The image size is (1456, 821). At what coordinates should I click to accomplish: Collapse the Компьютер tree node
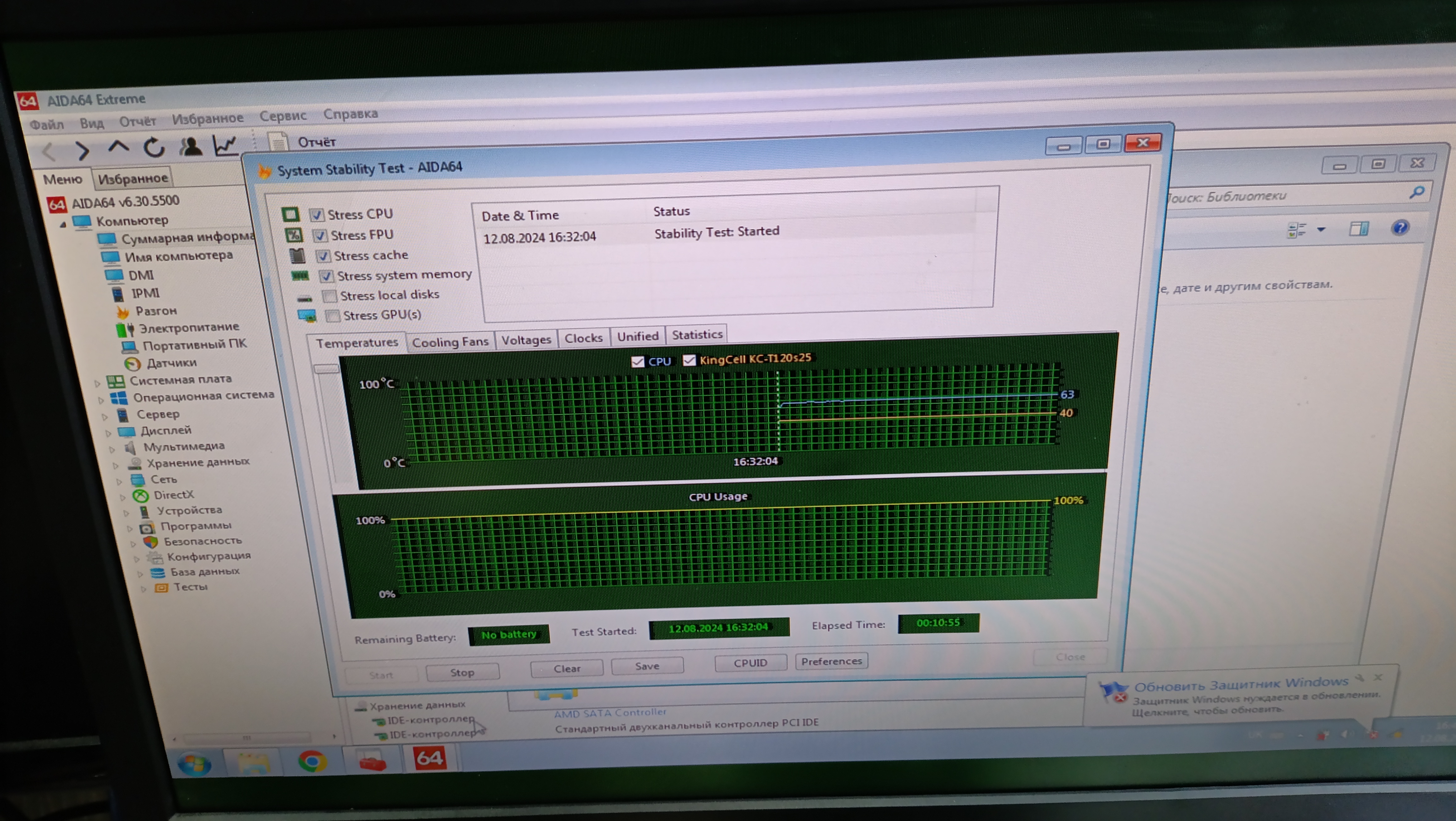[63, 224]
